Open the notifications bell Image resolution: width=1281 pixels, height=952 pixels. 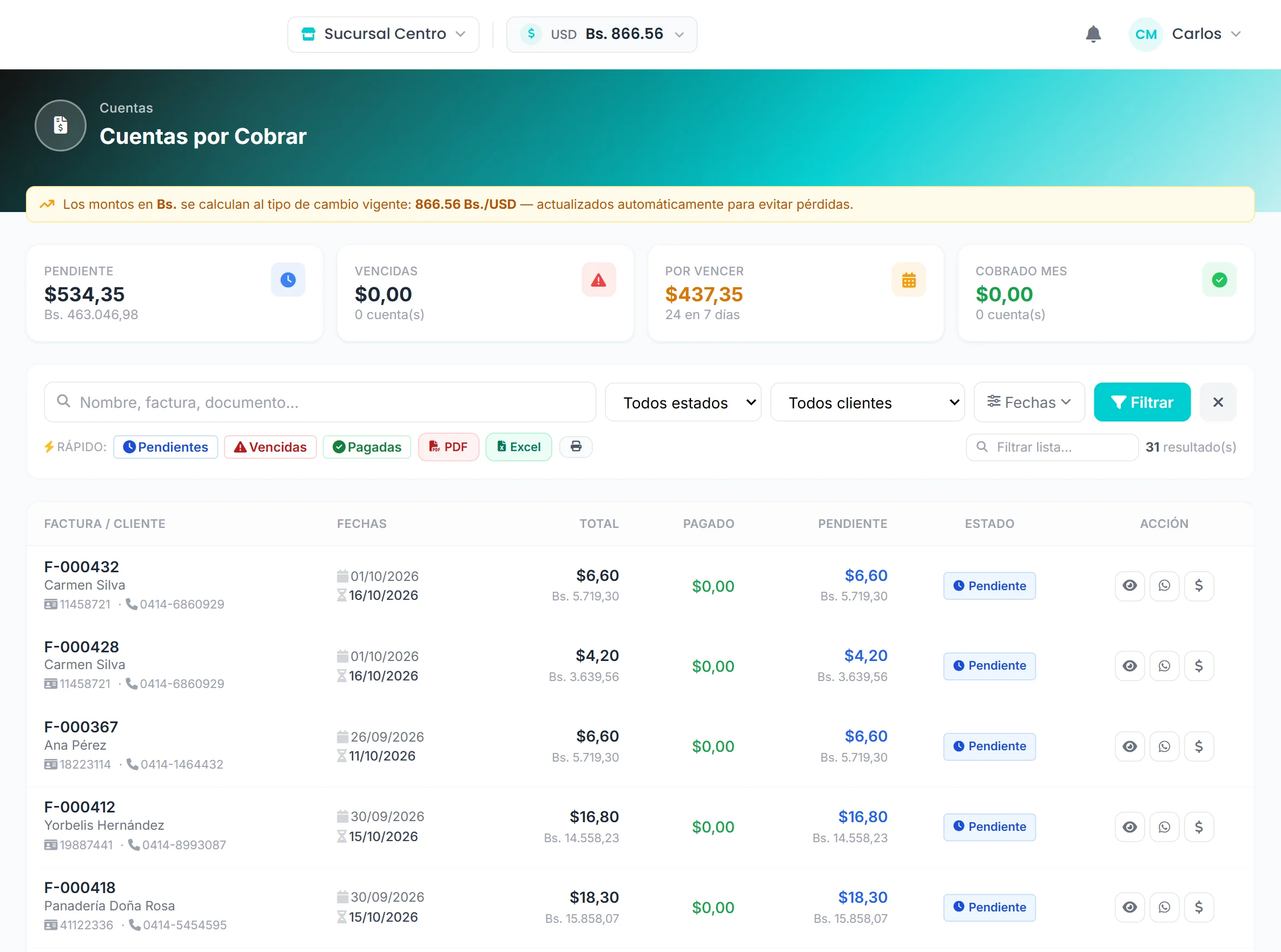click(x=1093, y=34)
